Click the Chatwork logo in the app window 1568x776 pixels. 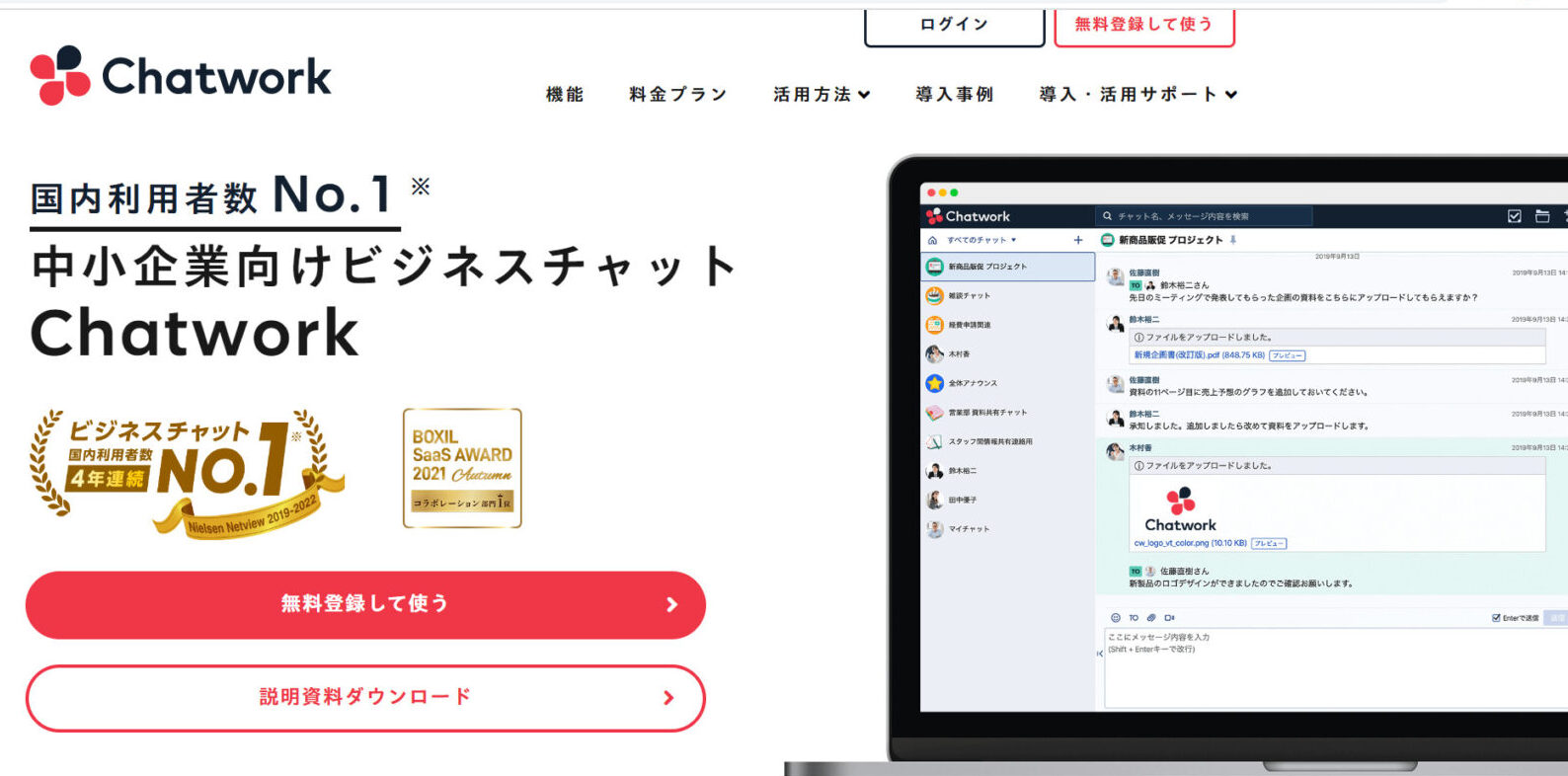968,216
